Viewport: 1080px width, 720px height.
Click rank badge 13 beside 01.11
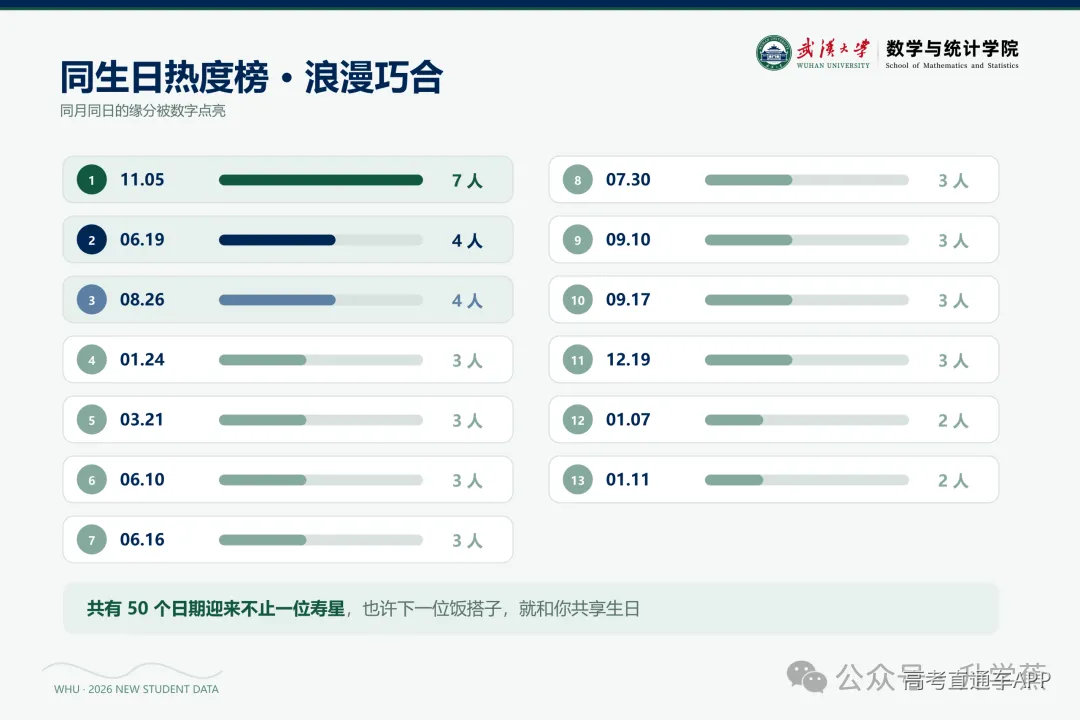click(577, 480)
